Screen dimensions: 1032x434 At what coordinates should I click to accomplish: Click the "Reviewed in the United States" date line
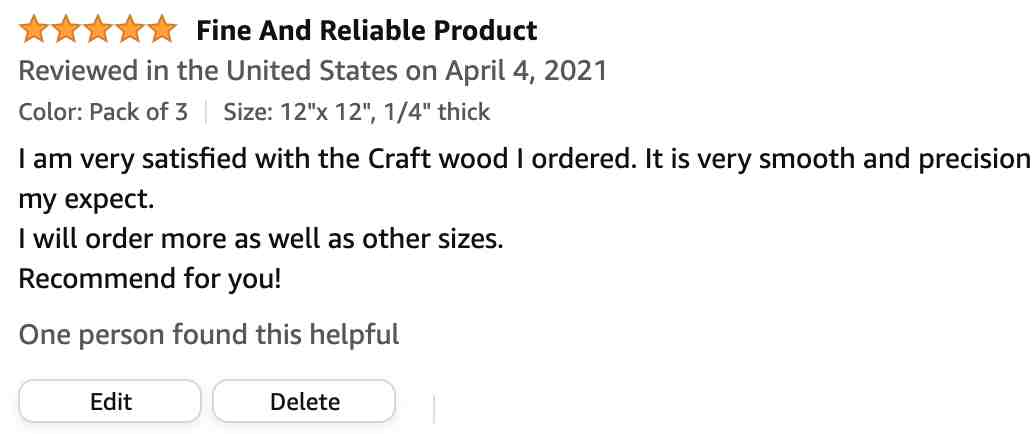click(313, 70)
